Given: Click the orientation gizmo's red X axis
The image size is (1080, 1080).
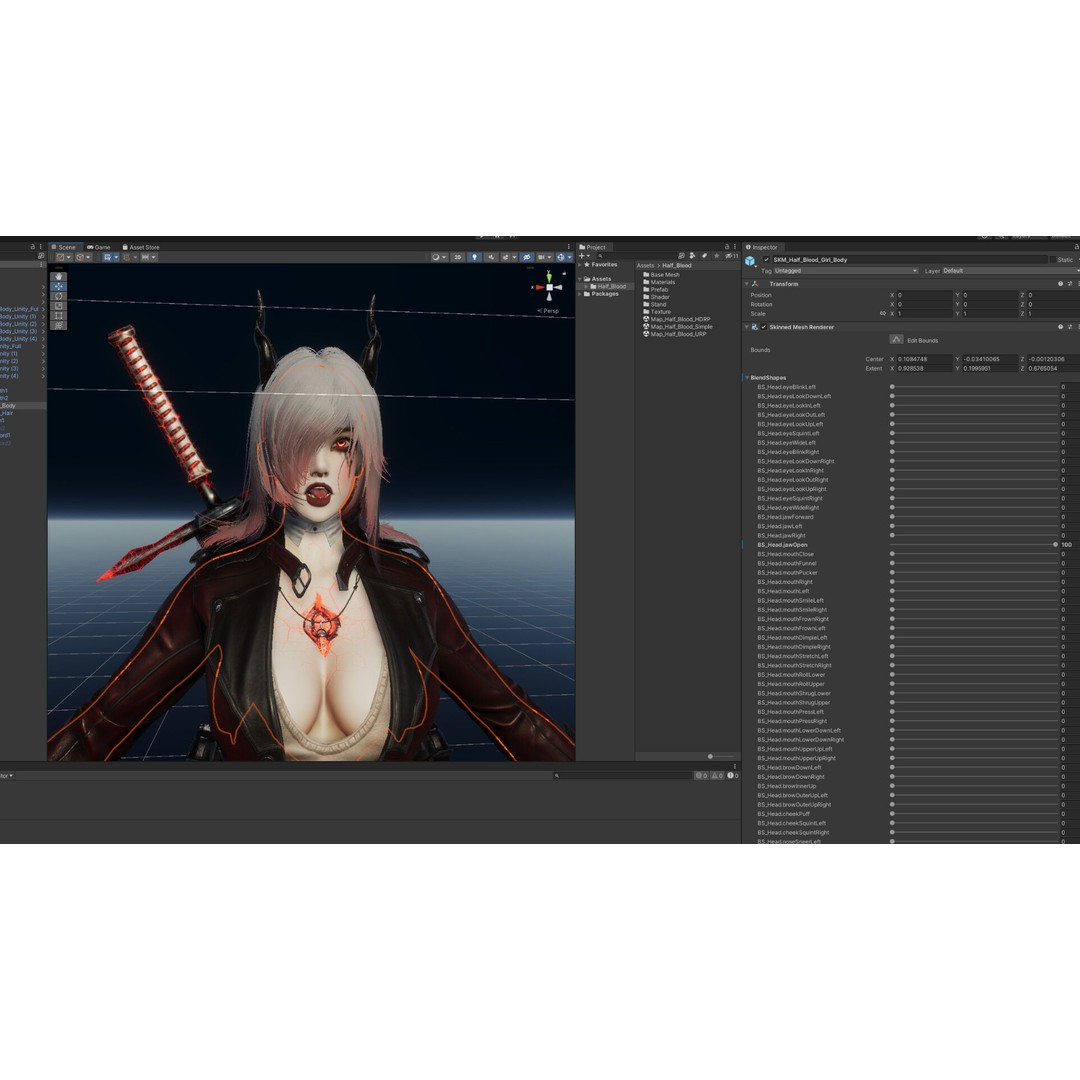Looking at the screenshot, I should click(538, 287).
